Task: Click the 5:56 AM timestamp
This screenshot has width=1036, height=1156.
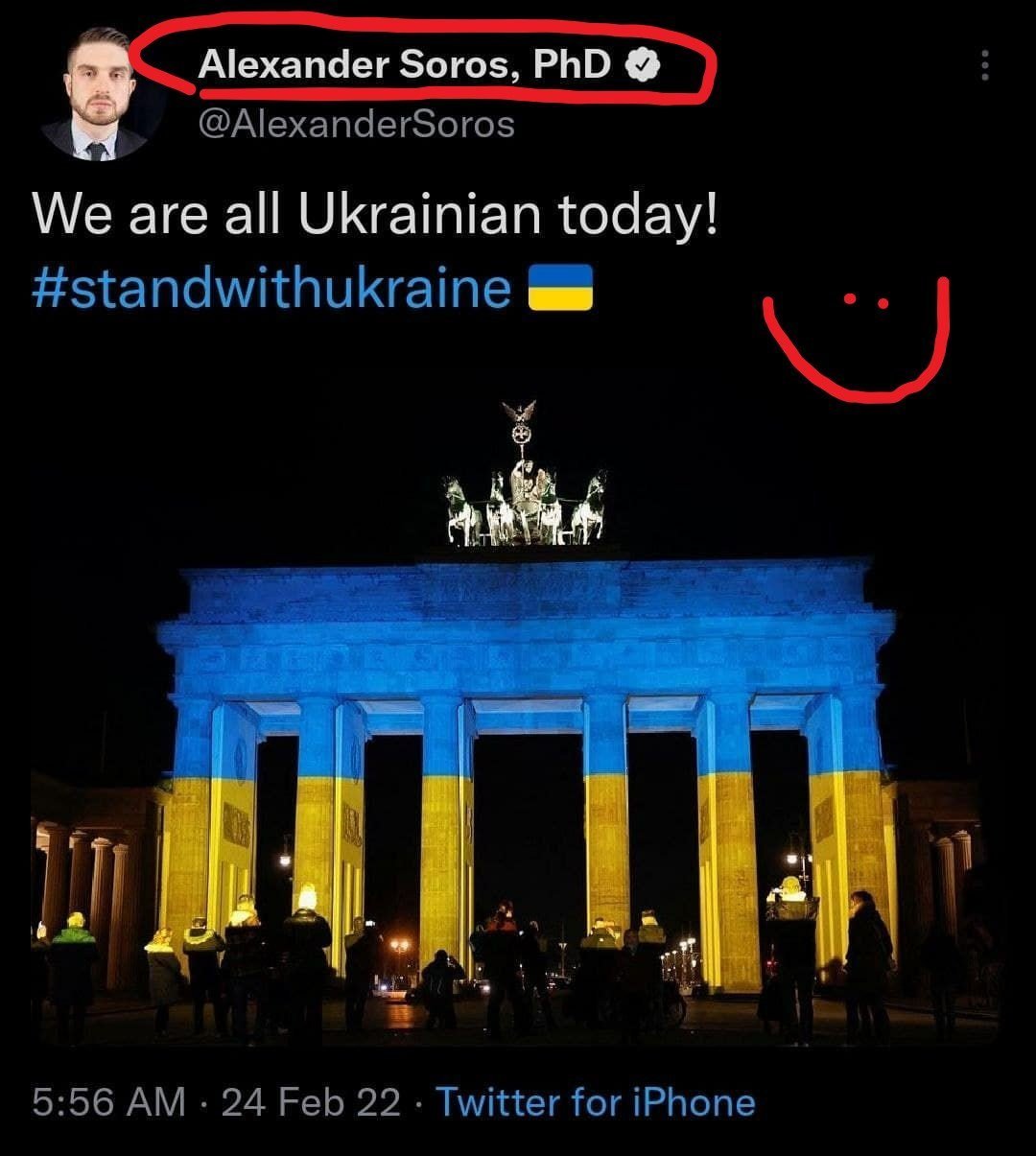Action: [108, 1102]
